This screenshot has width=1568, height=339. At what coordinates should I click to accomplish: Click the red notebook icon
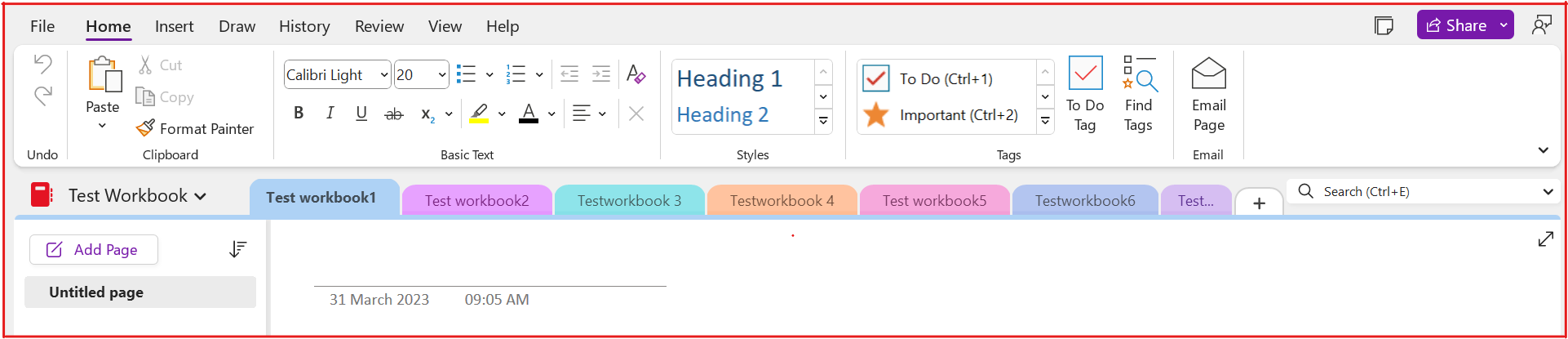(42, 195)
